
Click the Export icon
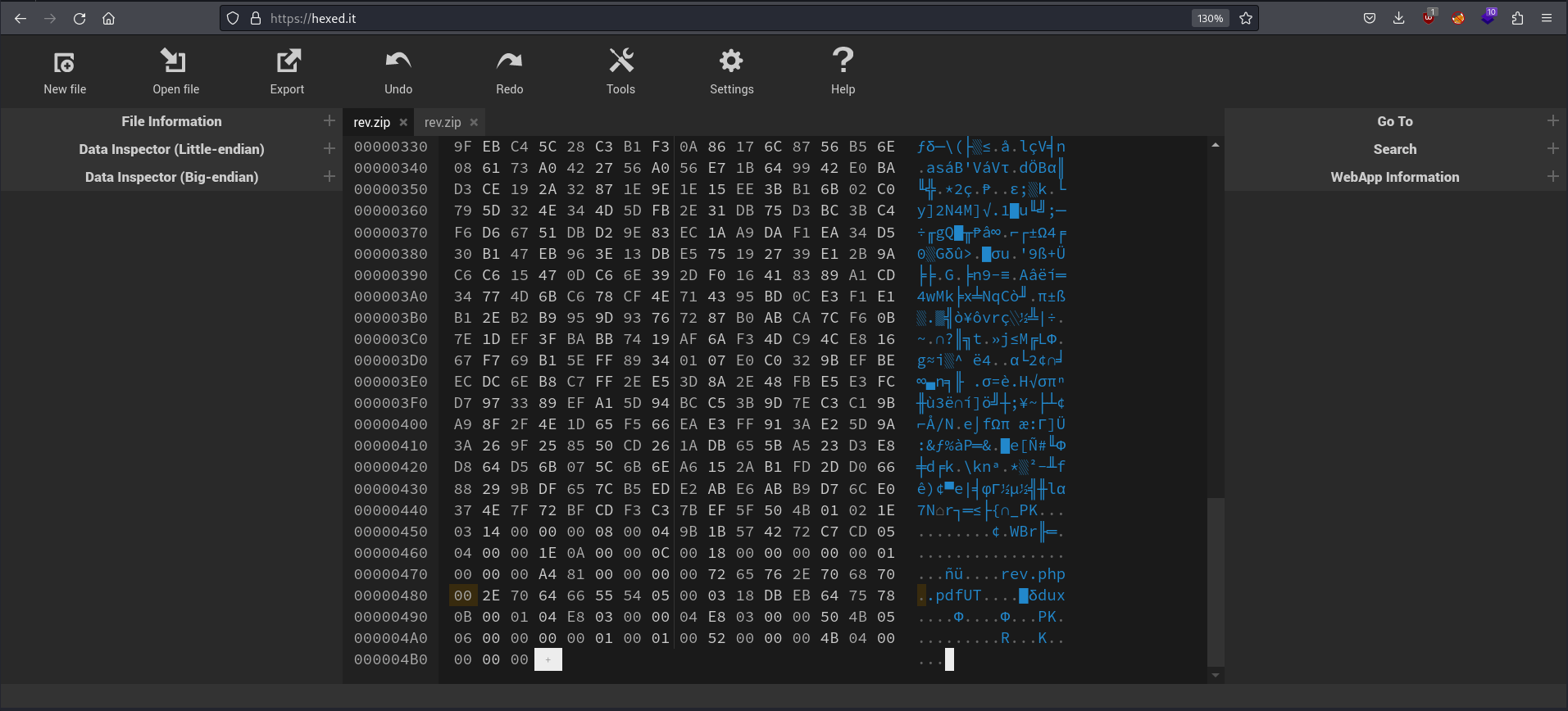[x=288, y=61]
